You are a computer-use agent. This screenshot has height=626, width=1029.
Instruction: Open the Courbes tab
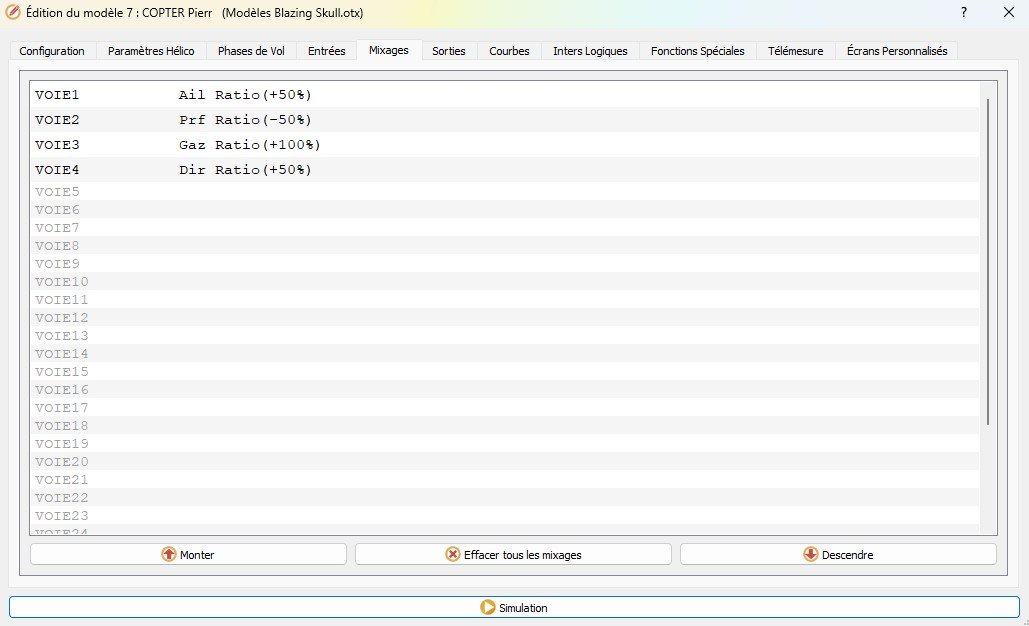click(x=509, y=50)
